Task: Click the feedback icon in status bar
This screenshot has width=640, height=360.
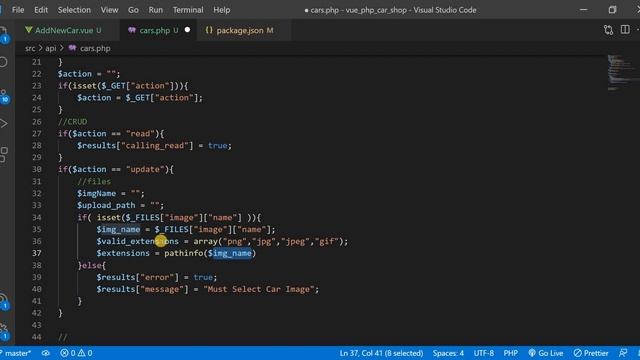Action: coord(623,353)
